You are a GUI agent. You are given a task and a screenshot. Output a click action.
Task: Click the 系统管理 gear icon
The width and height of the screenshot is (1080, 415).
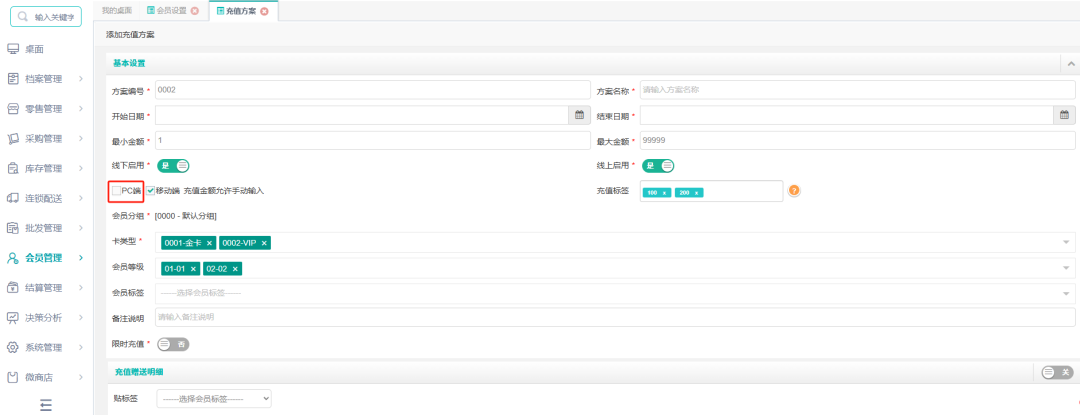pos(12,348)
